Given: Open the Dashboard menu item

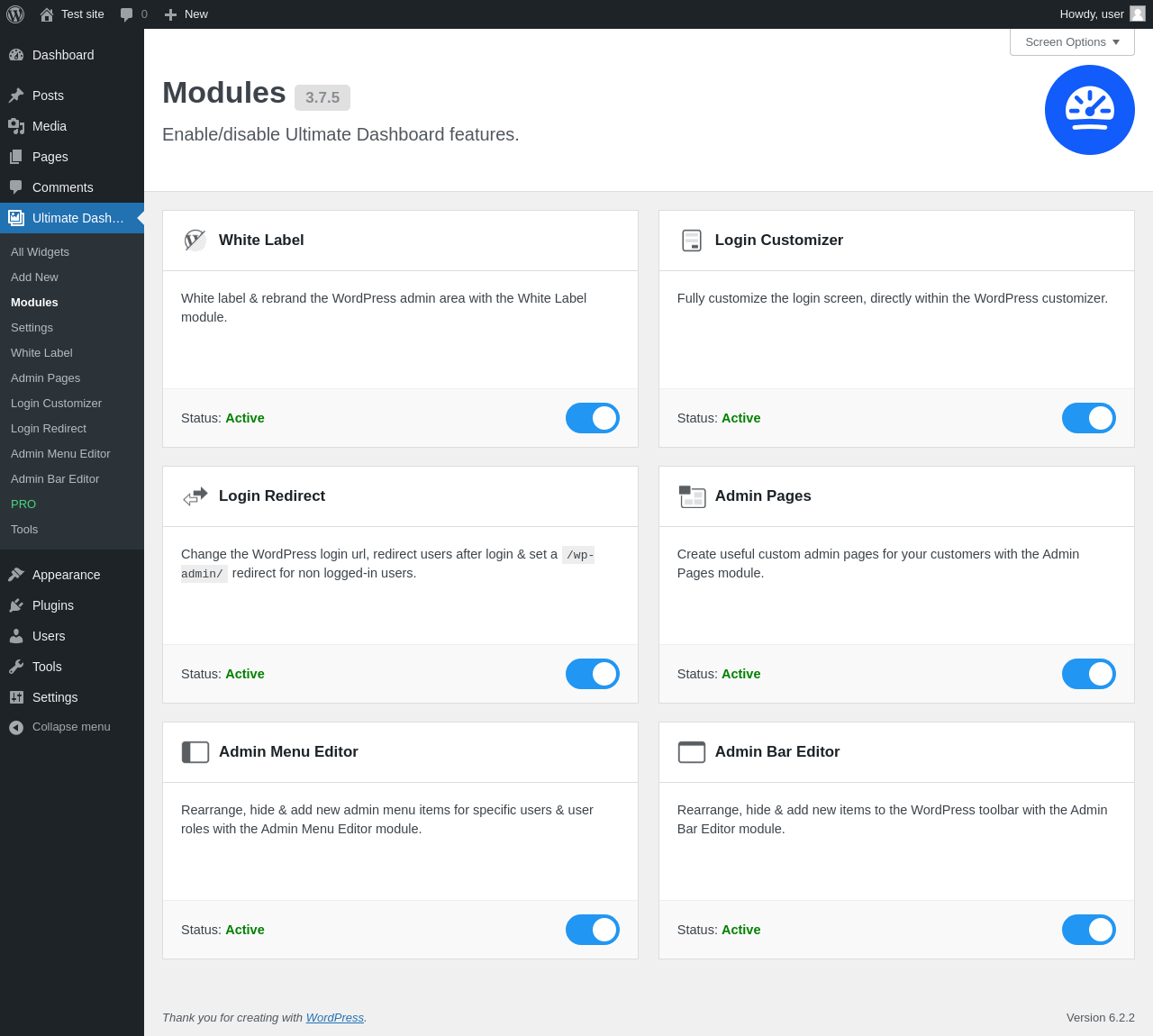Looking at the screenshot, I should pos(72,55).
